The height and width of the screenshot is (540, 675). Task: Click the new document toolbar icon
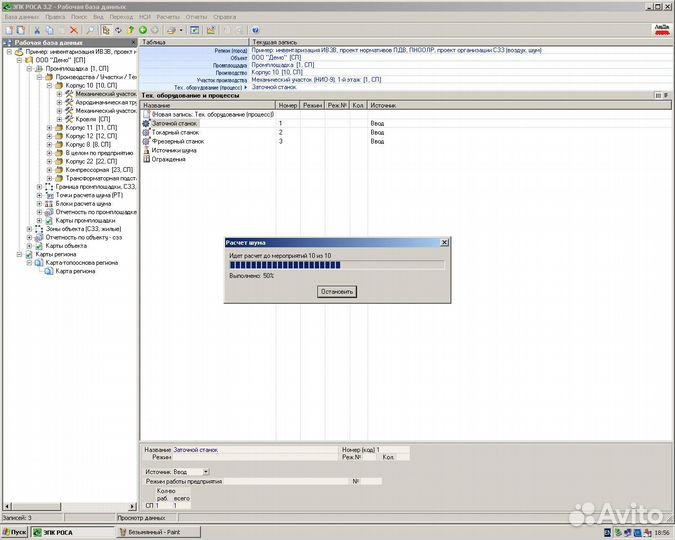(x=8, y=30)
